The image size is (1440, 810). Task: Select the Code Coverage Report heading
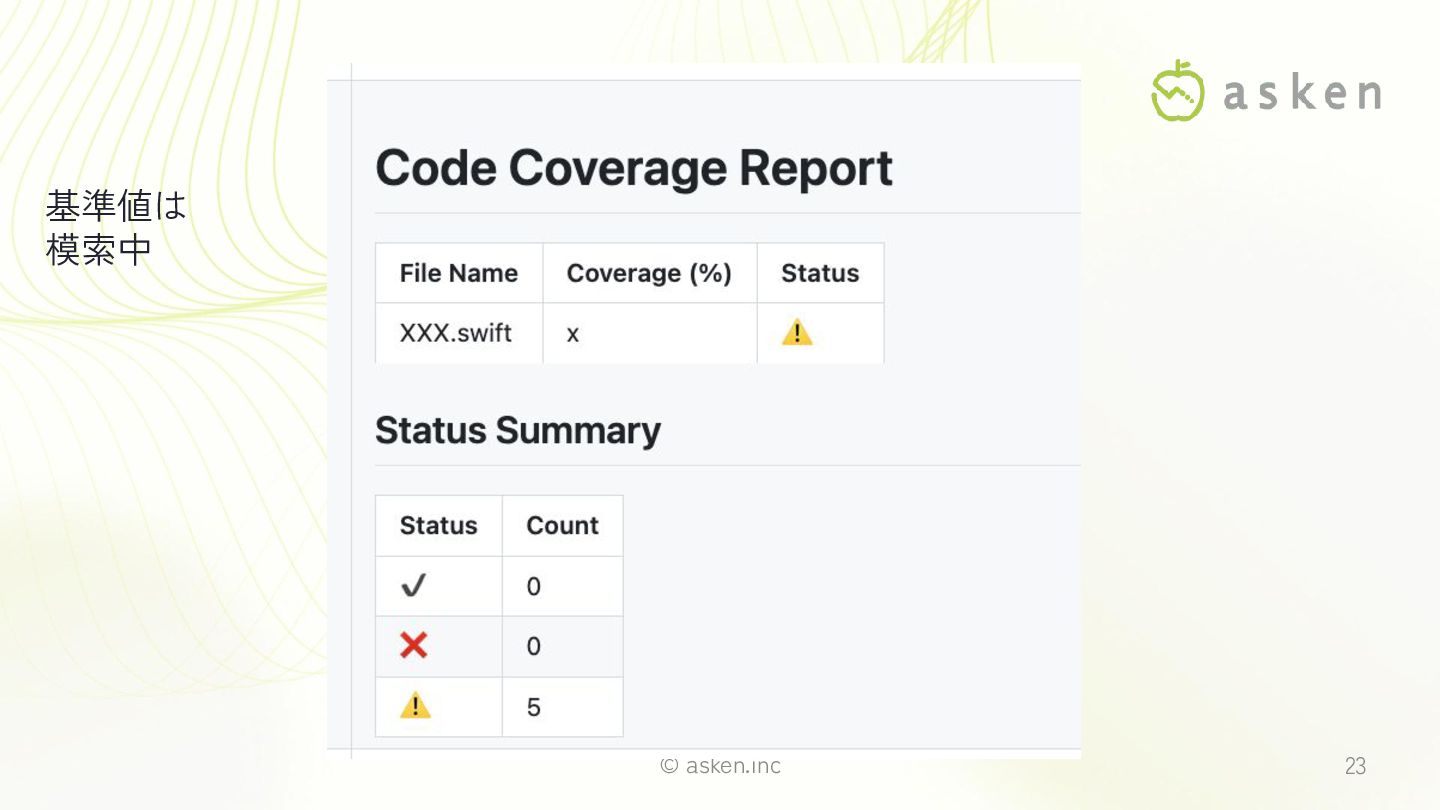(x=634, y=168)
